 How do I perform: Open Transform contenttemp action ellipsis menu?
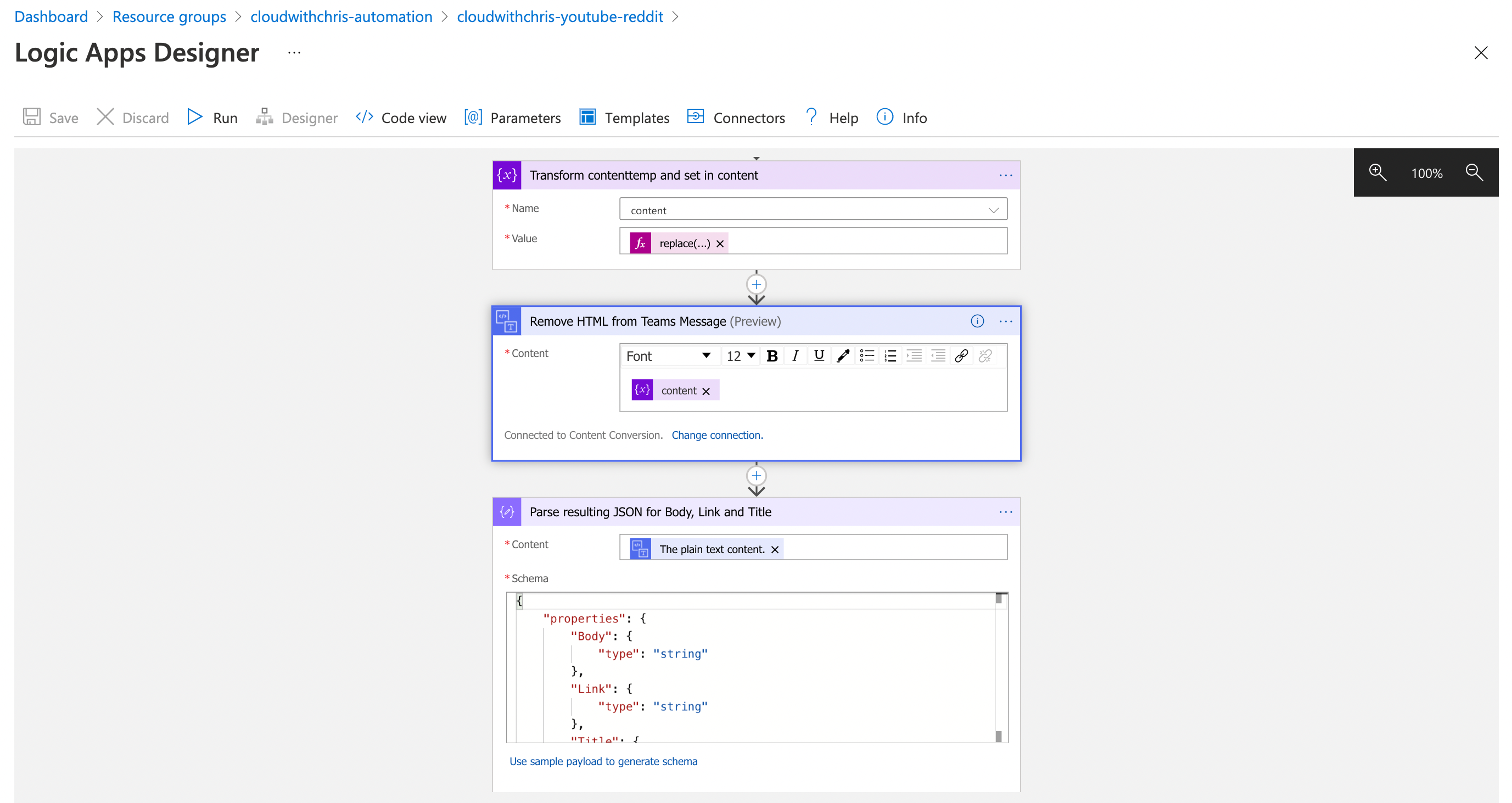[1005, 175]
